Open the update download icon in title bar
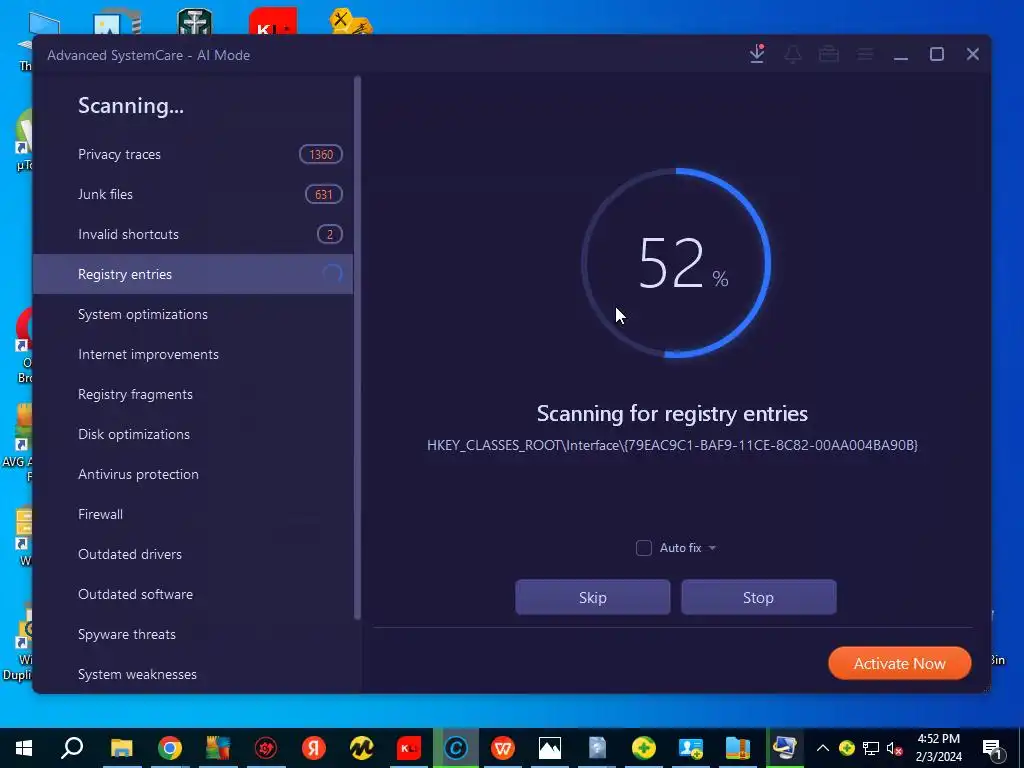Viewport: 1024px width, 768px height. click(x=757, y=54)
